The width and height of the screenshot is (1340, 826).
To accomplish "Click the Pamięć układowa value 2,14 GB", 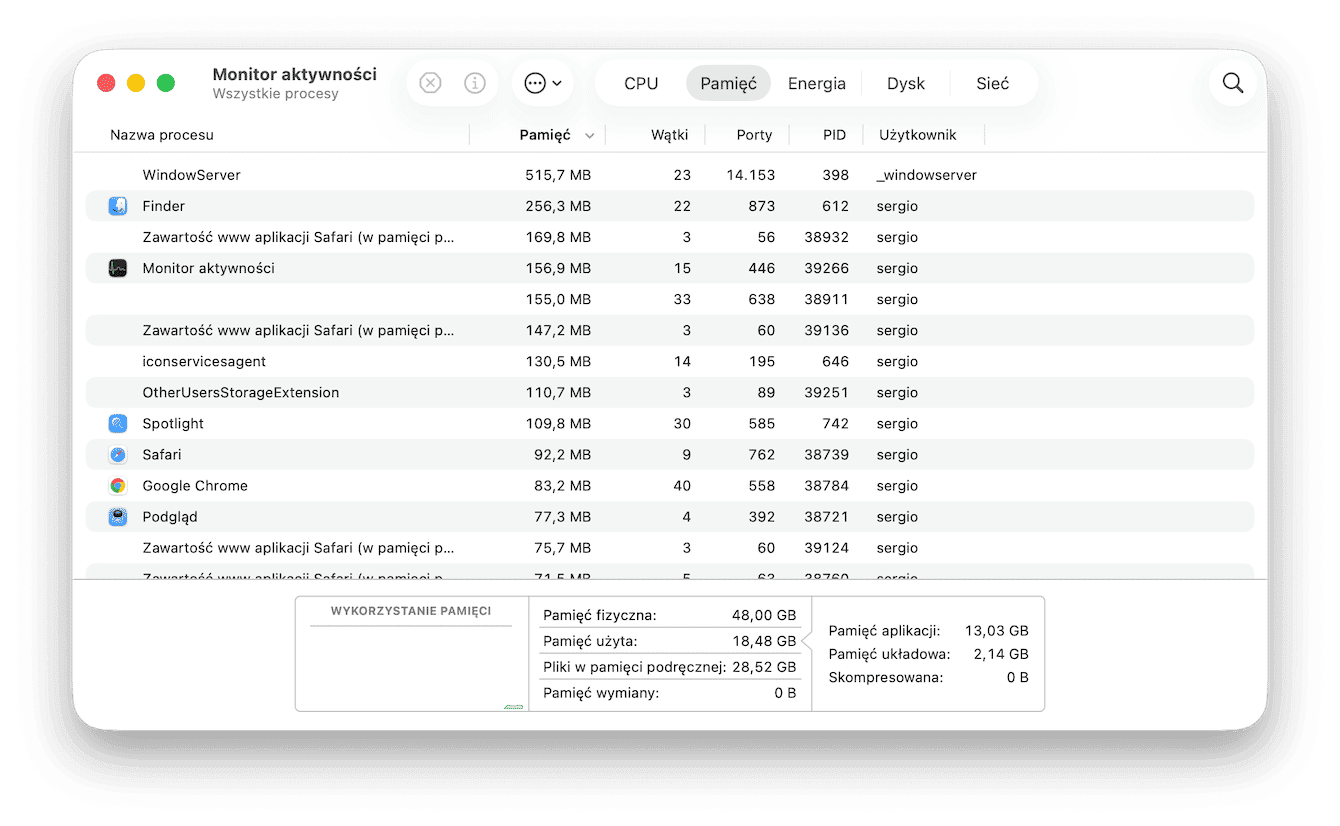I will pos(1001,654).
